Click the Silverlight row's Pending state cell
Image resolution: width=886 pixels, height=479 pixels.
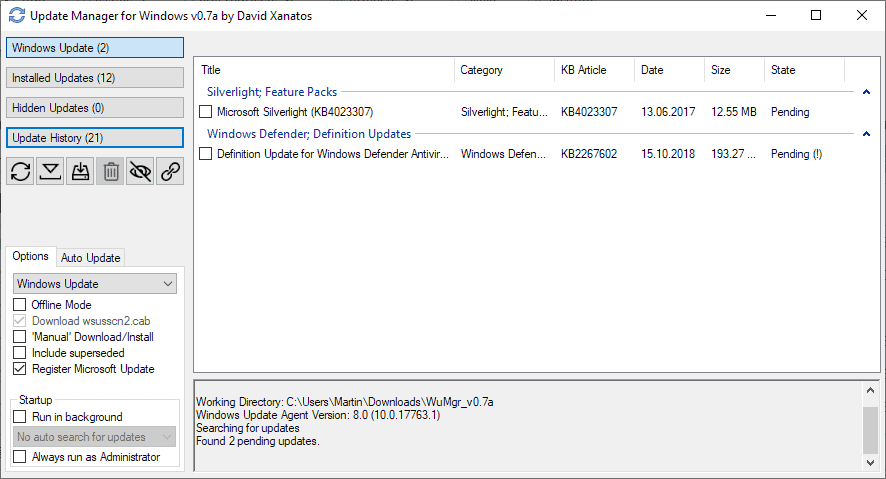(x=790, y=112)
